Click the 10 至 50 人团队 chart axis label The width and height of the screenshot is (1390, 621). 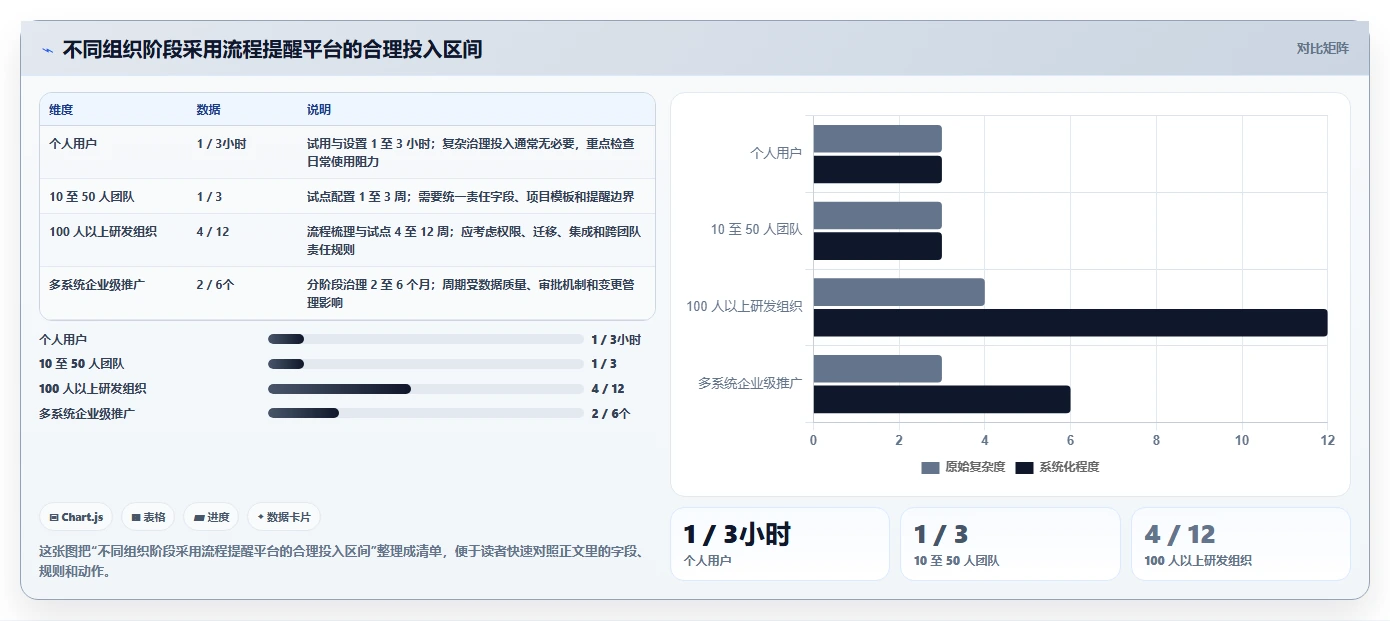[757, 230]
